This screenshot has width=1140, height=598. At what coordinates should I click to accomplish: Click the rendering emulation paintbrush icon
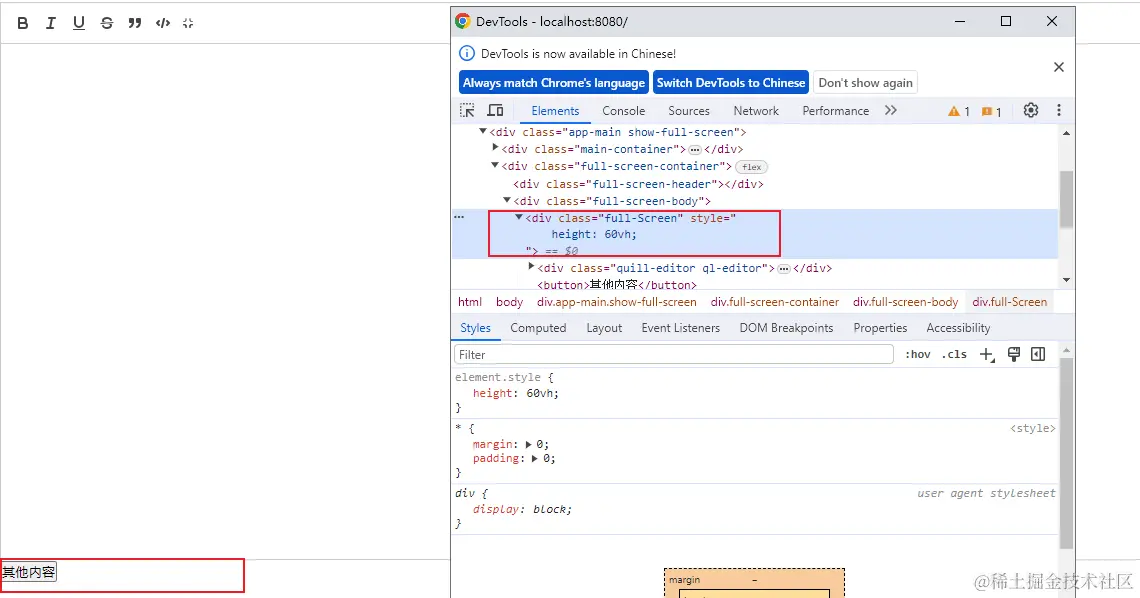click(1013, 354)
